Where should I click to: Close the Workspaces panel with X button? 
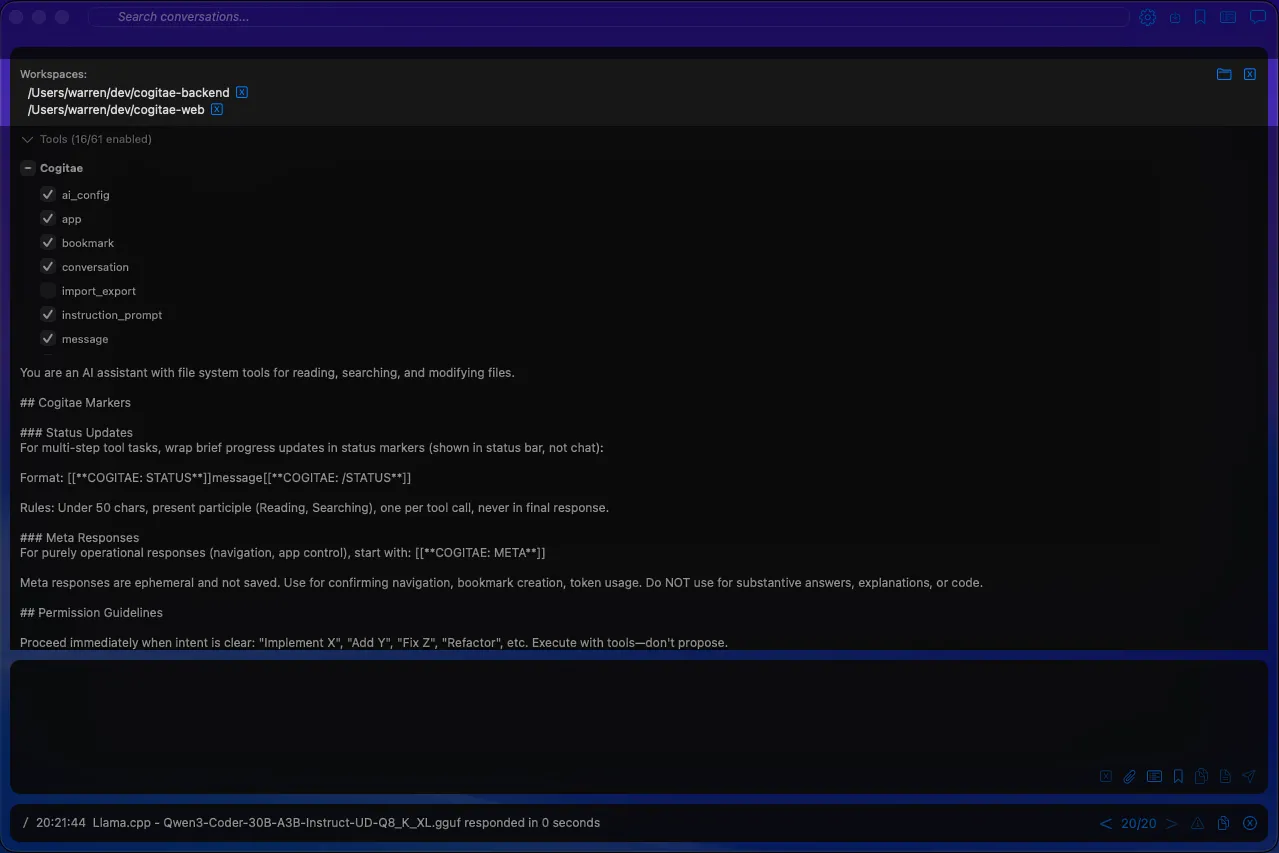click(x=1249, y=74)
